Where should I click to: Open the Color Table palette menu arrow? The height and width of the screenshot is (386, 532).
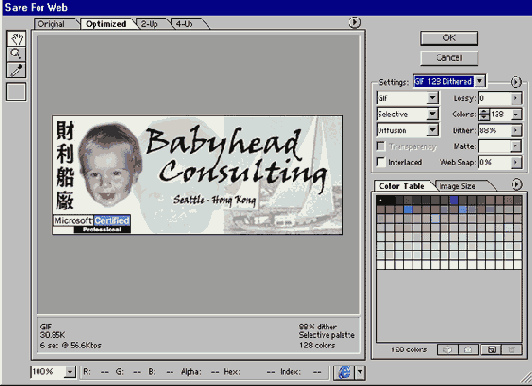[516, 184]
